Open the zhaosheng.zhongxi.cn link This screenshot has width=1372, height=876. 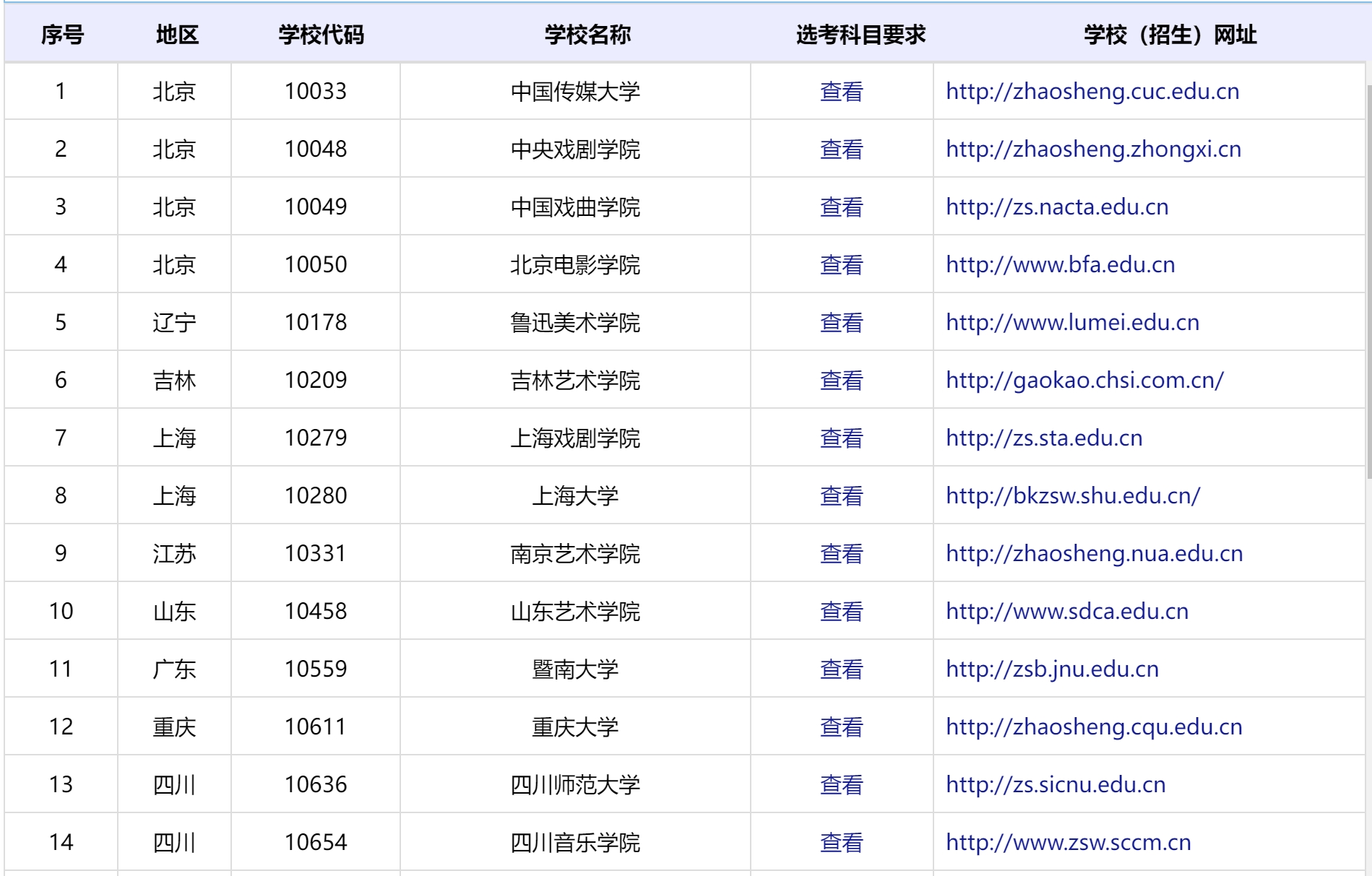pyautogui.click(x=1093, y=149)
